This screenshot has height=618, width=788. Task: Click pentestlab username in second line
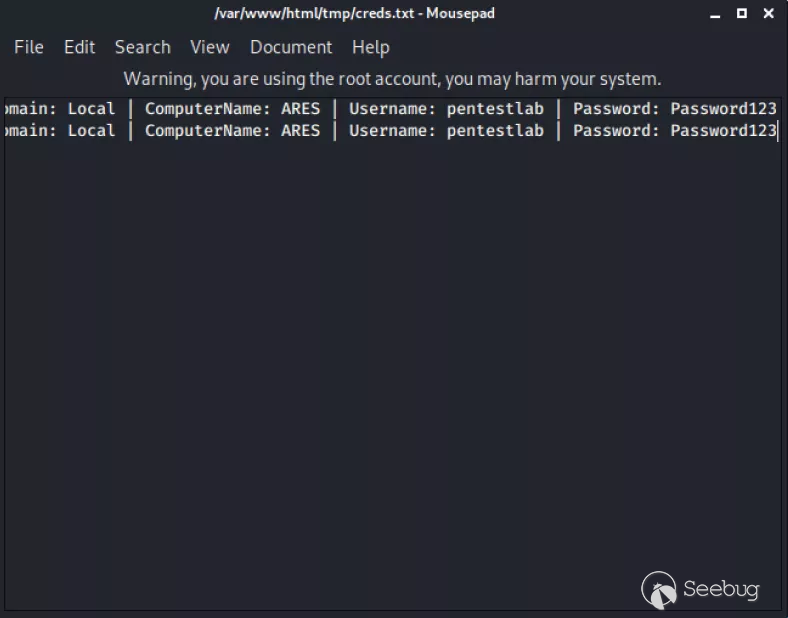click(x=495, y=130)
